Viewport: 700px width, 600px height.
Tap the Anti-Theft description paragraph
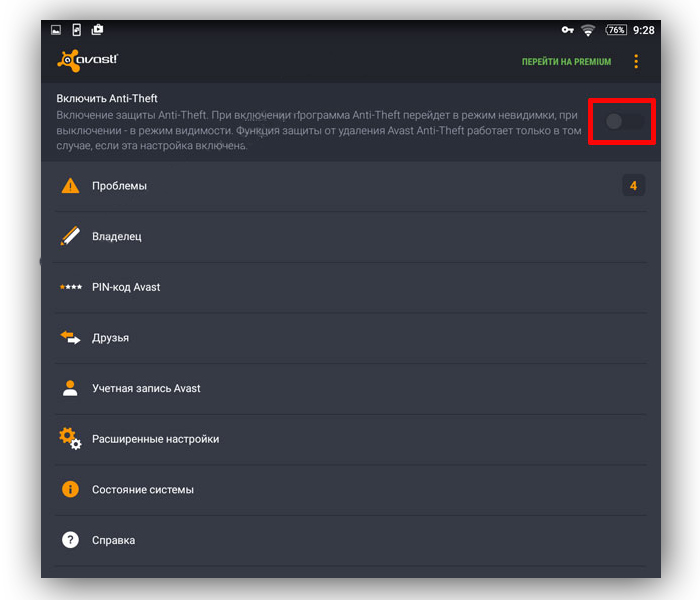click(319, 130)
